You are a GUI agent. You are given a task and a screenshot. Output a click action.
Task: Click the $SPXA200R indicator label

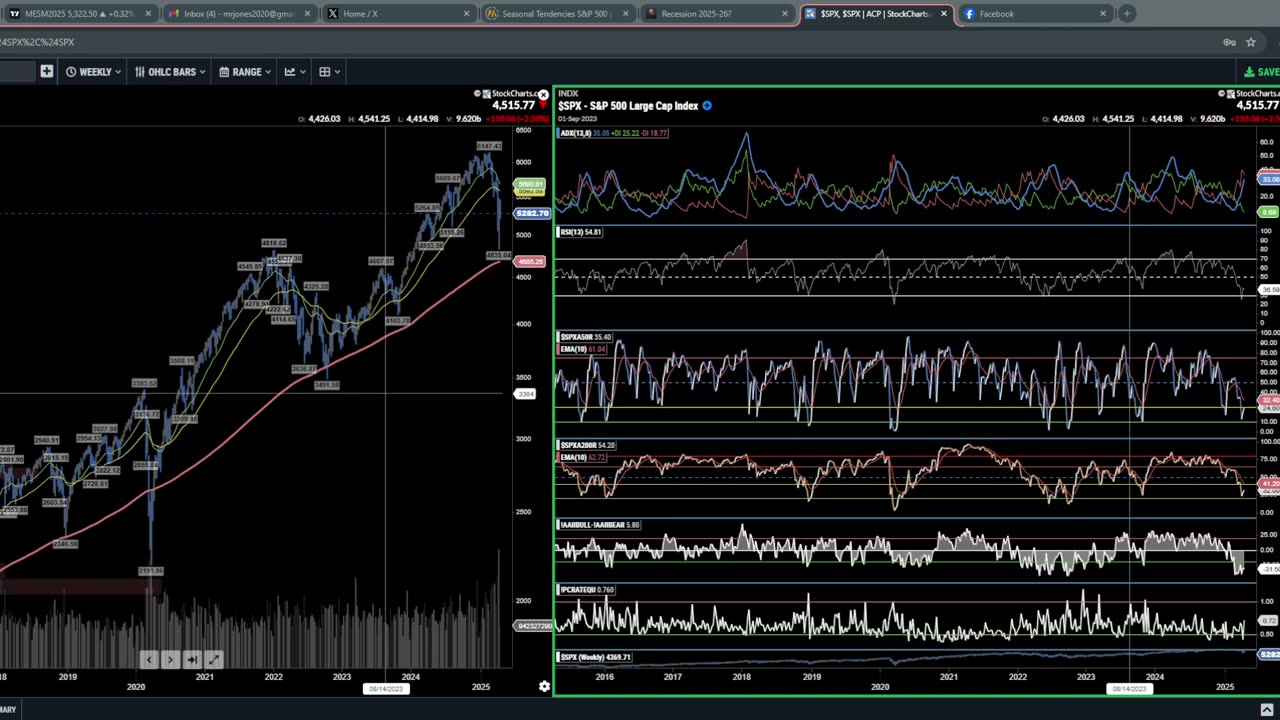[587, 445]
